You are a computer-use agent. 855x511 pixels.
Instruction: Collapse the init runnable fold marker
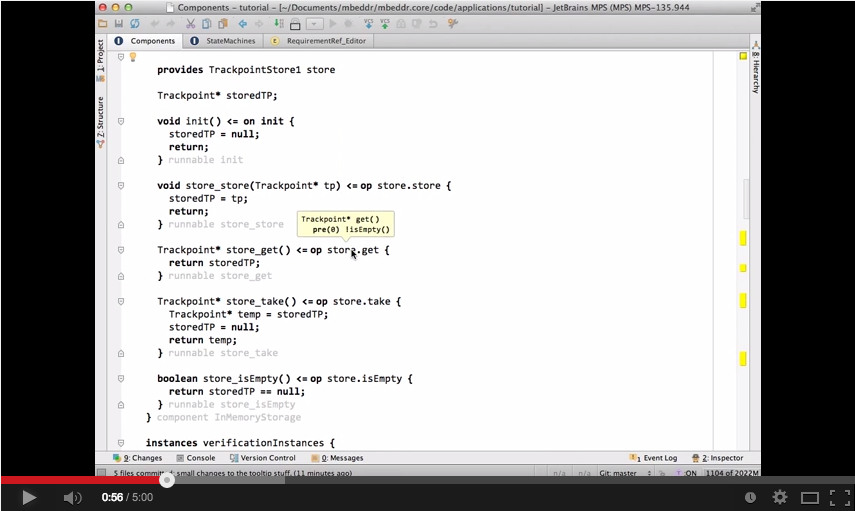[121, 121]
